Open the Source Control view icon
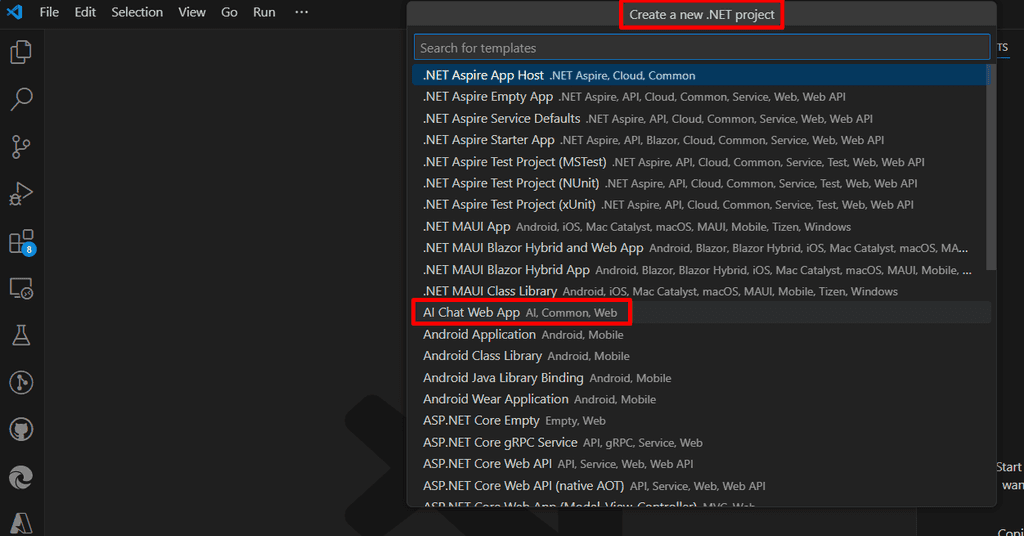The image size is (1024, 536). click(x=21, y=147)
